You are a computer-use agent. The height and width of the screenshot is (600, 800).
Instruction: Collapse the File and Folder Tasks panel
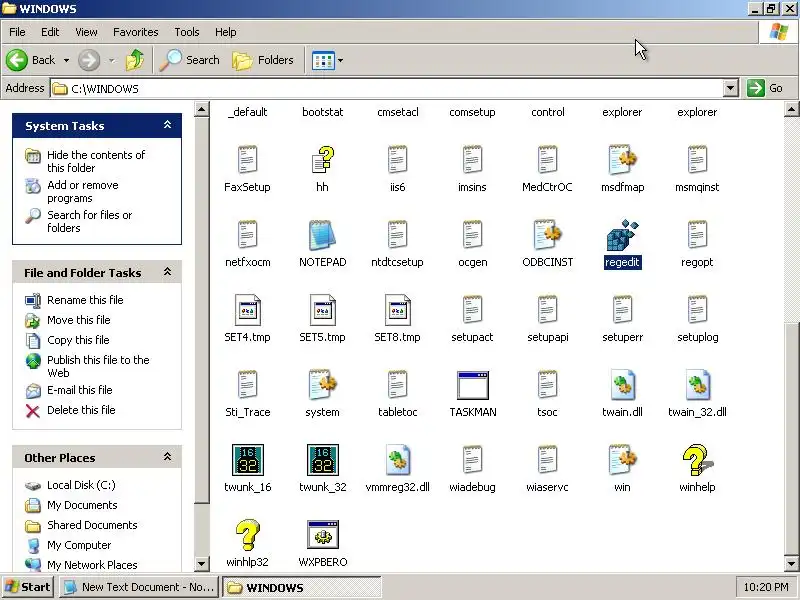coord(167,272)
